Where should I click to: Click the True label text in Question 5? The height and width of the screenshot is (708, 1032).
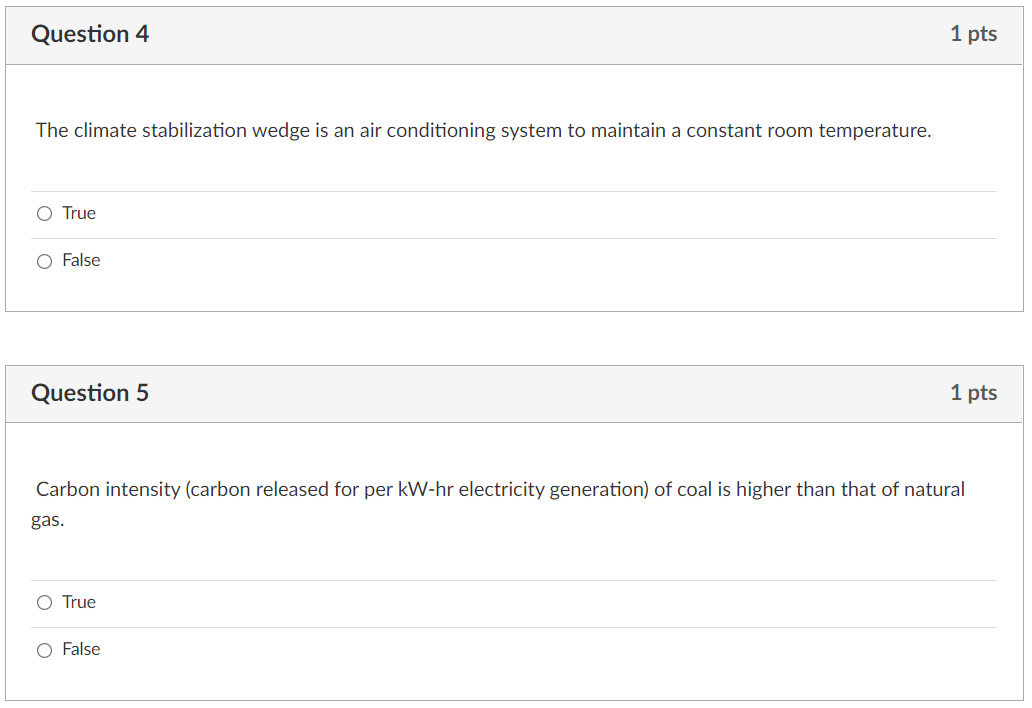tap(78, 602)
